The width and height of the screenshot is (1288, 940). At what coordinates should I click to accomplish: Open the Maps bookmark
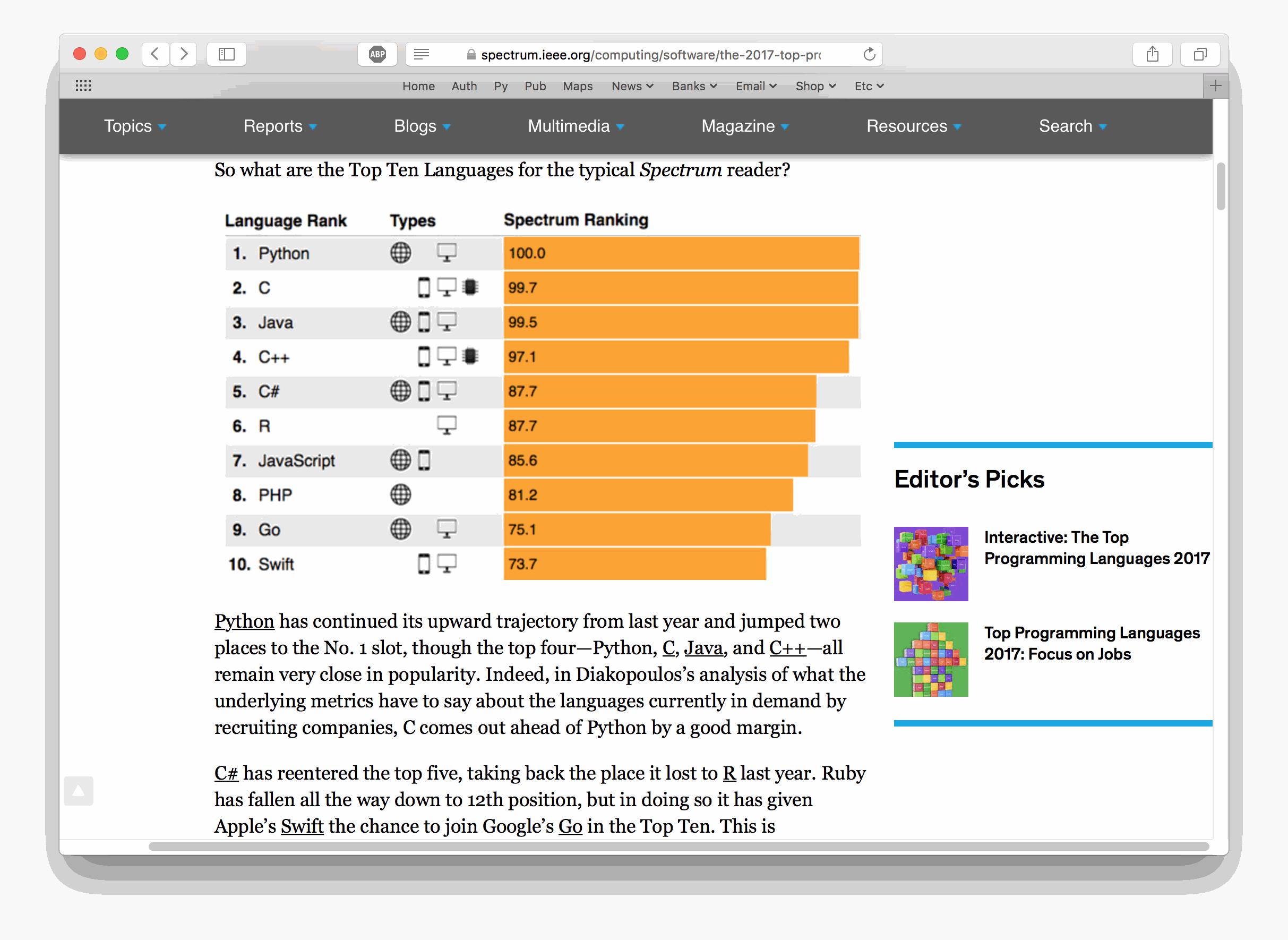click(578, 86)
